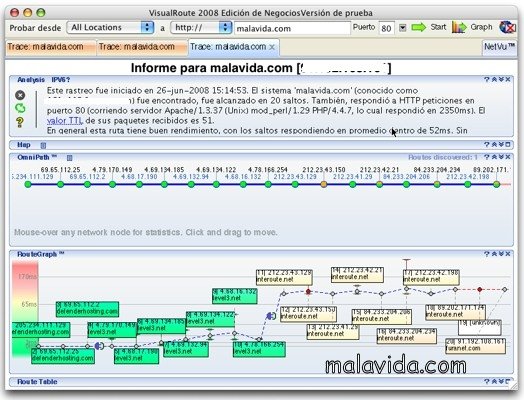Open the All Locations dropdown

(110, 27)
